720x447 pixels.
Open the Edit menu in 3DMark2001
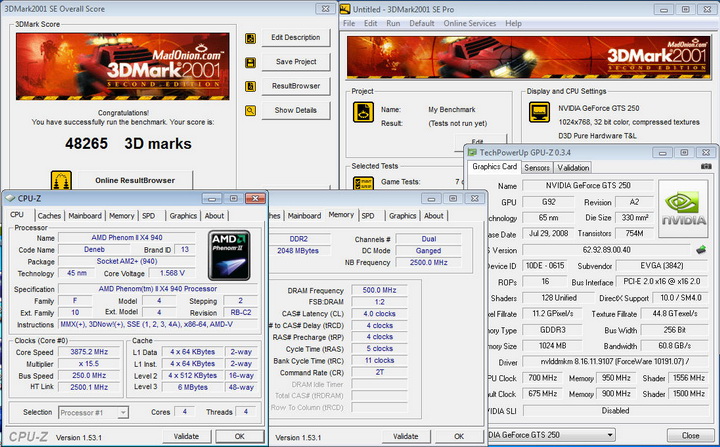tap(371, 23)
